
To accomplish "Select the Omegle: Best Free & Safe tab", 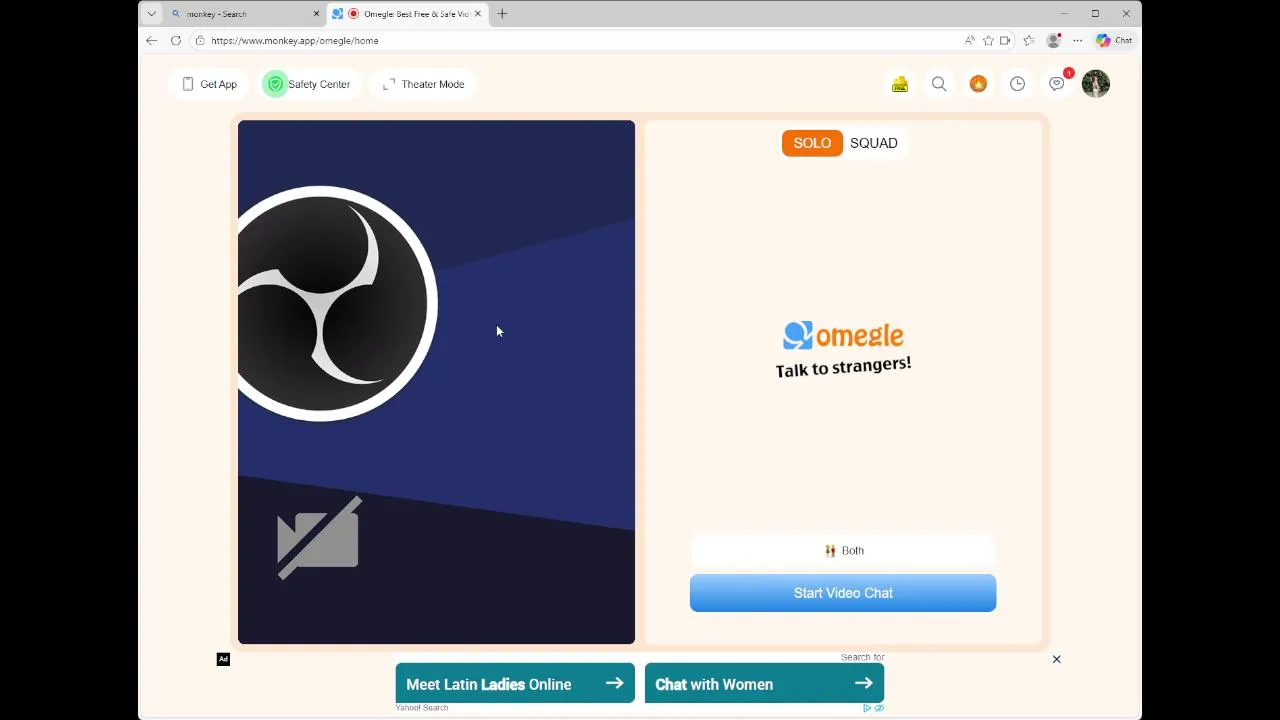I will (408, 14).
